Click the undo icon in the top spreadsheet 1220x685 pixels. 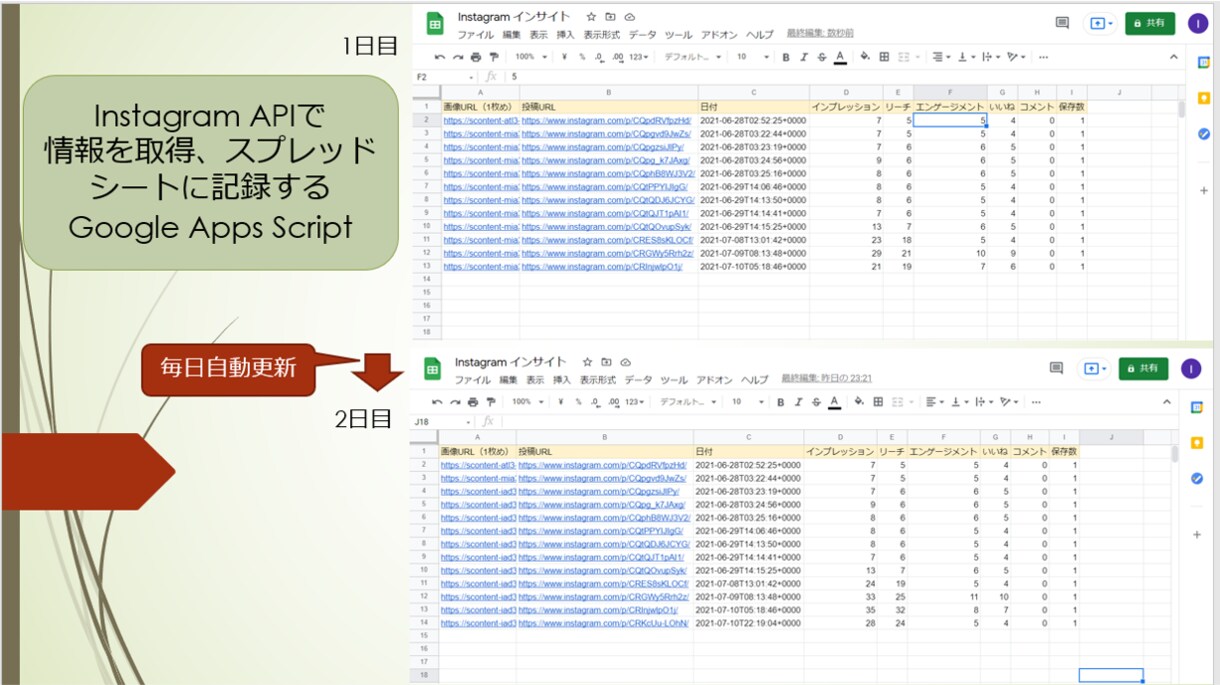coord(440,57)
